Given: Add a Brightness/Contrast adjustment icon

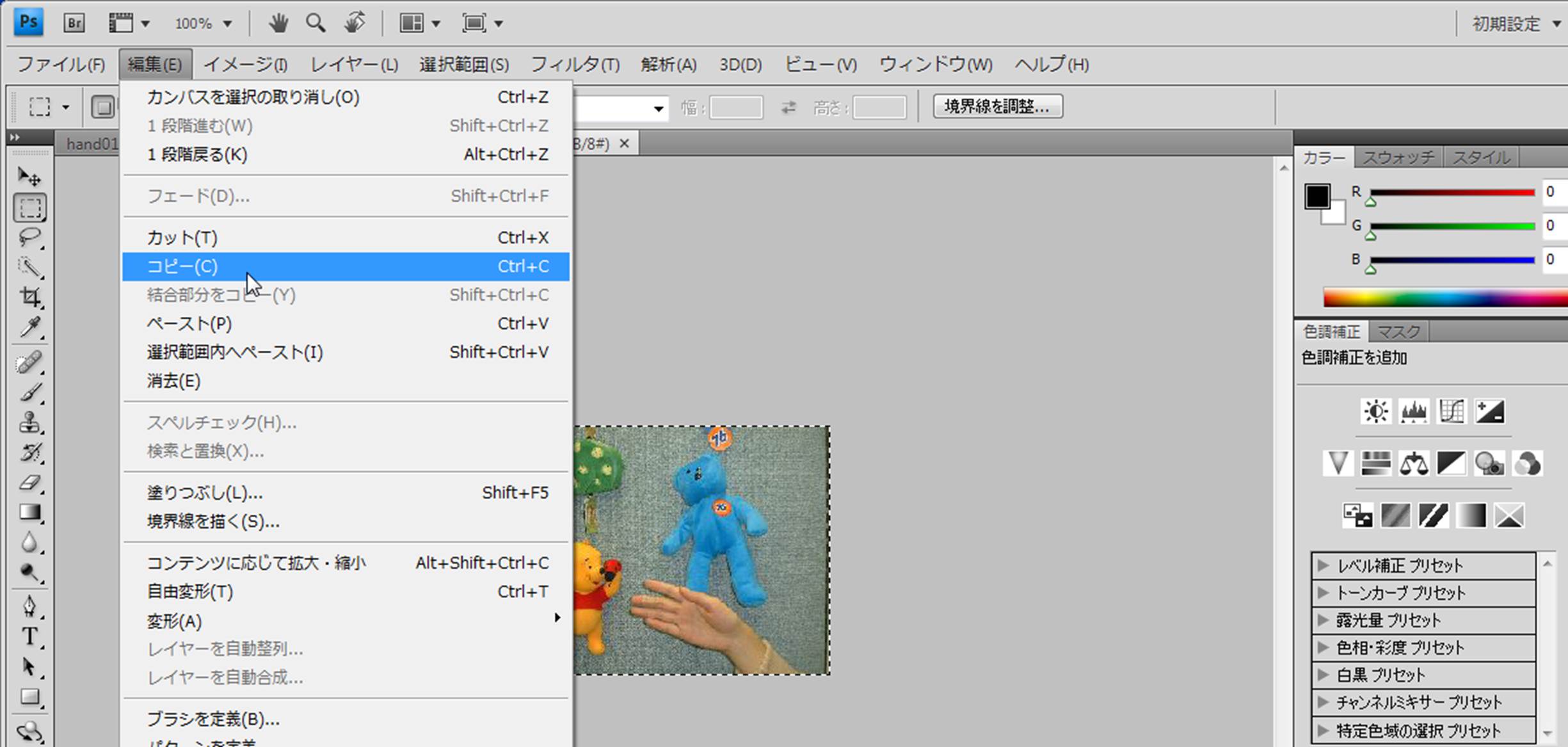Looking at the screenshot, I should click(x=1375, y=412).
